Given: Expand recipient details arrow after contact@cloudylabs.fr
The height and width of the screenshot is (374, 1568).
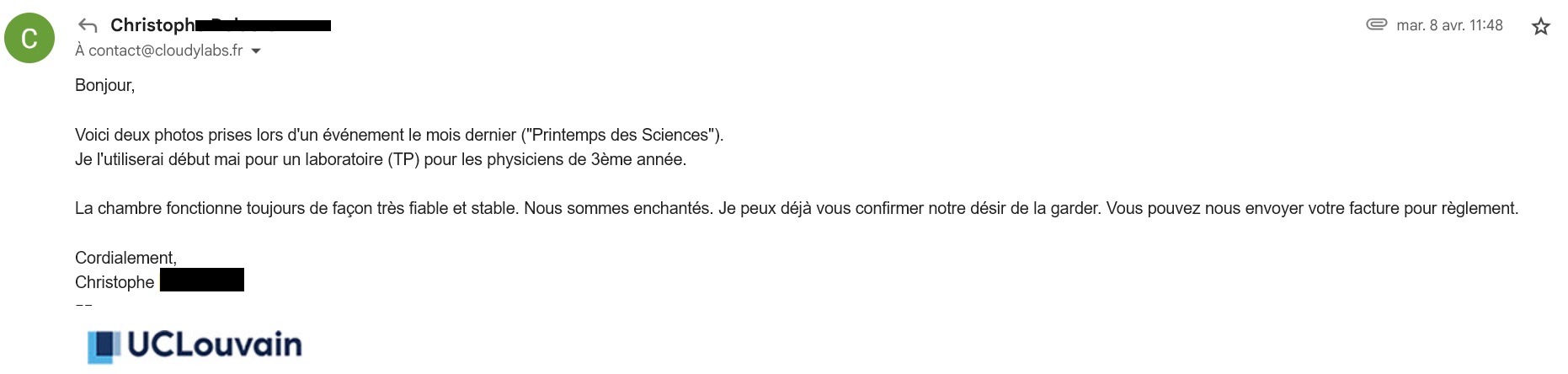Looking at the screenshot, I should coord(256,51).
